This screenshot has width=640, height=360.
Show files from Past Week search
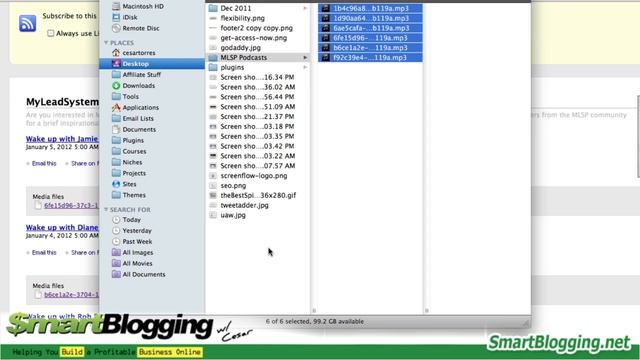point(137,242)
